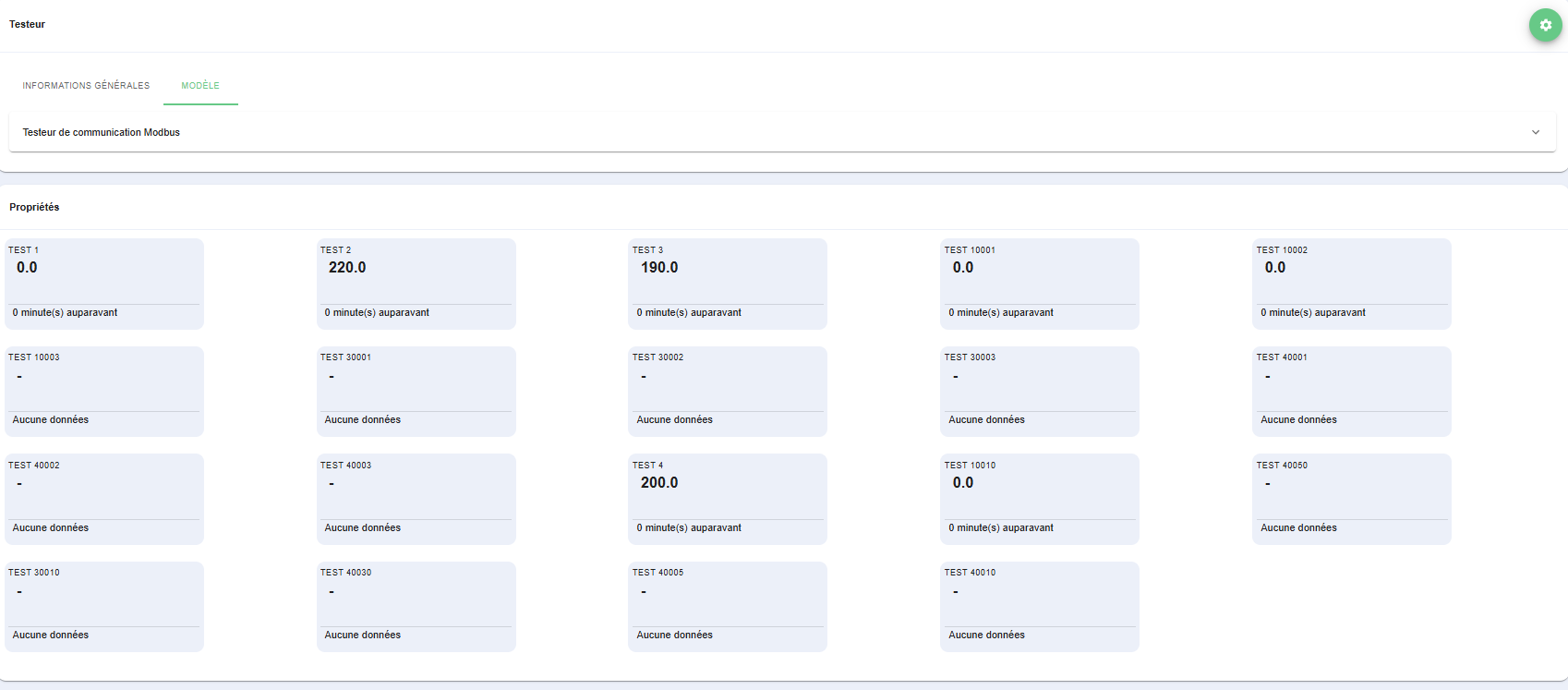The height and width of the screenshot is (690, 1568).
Task: Select the TEST 3 card showing 190.0
Action: point(728,284)
